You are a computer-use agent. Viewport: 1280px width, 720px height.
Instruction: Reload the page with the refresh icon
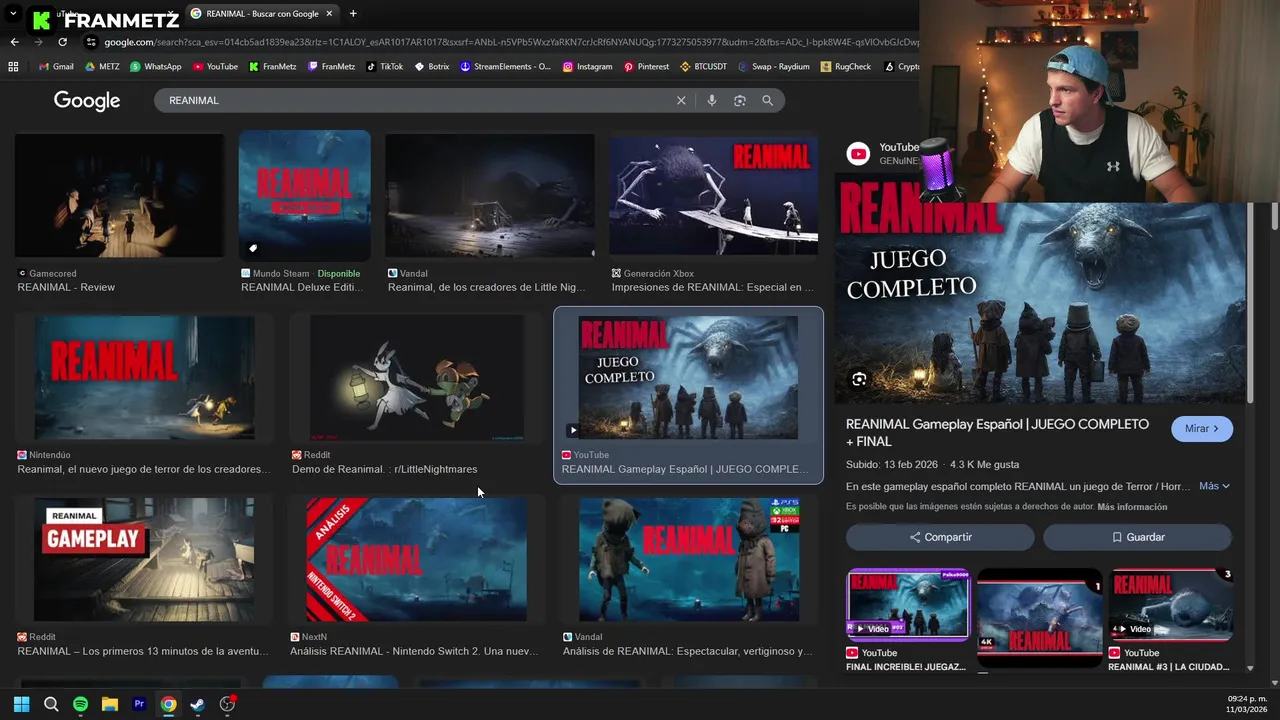[x=62, y=42]
